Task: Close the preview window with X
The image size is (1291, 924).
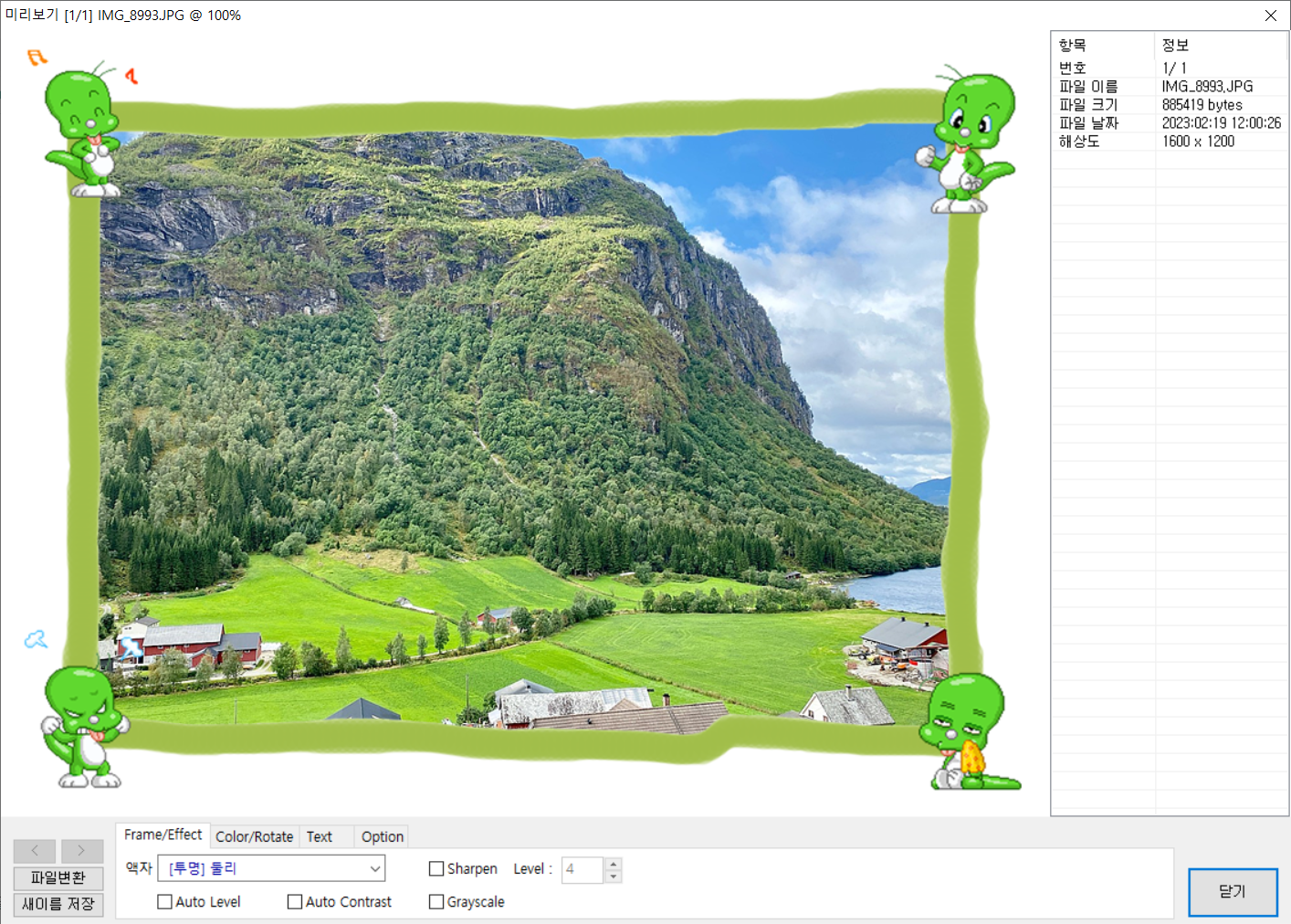Action: click(1270, 16)
